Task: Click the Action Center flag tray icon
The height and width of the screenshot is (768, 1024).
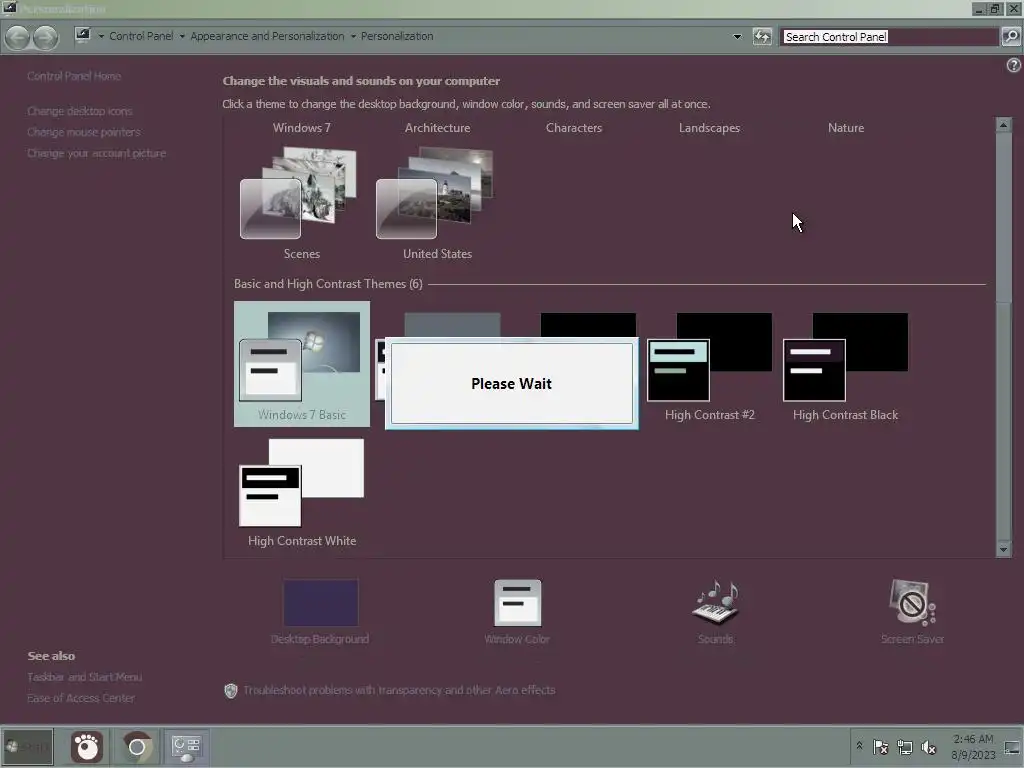Action: [881, 746]
